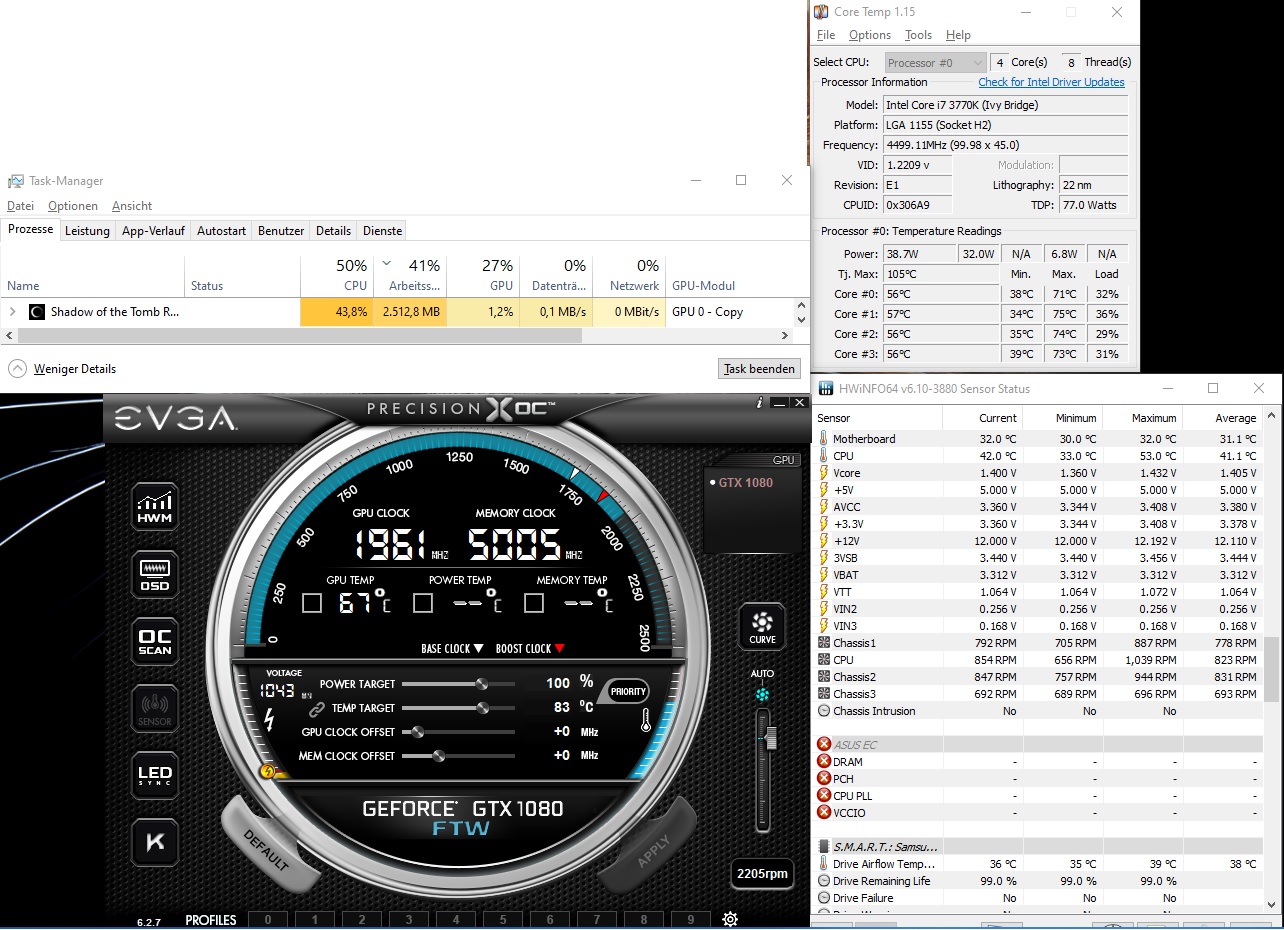Toggle the link icon next to Temp Target
This screenshot has height=930, width=1284.
click(317, 709)
